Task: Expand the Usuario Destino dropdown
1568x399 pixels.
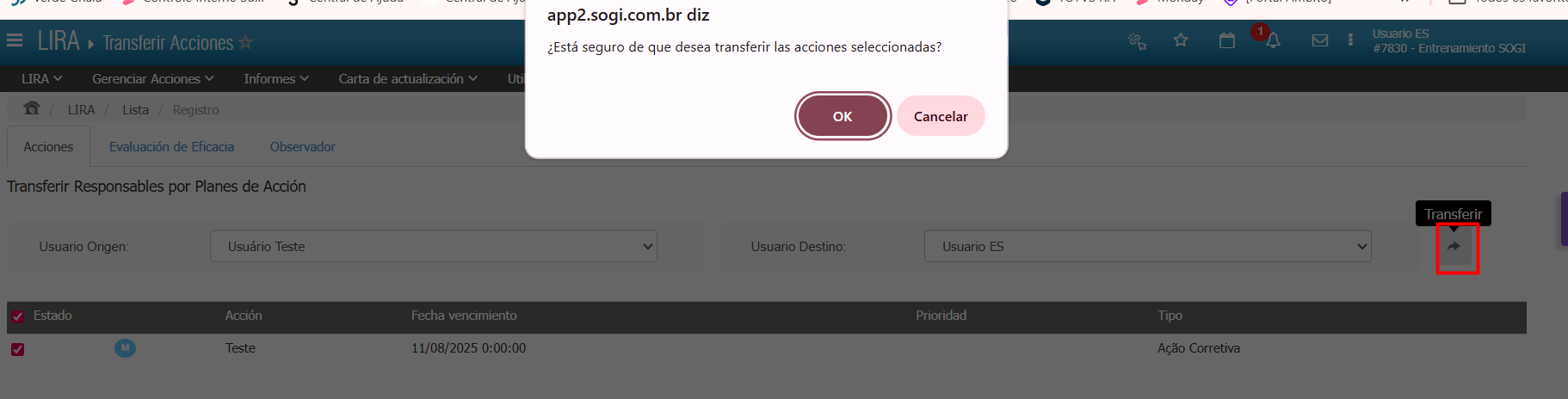Action: click(1148, 247)
